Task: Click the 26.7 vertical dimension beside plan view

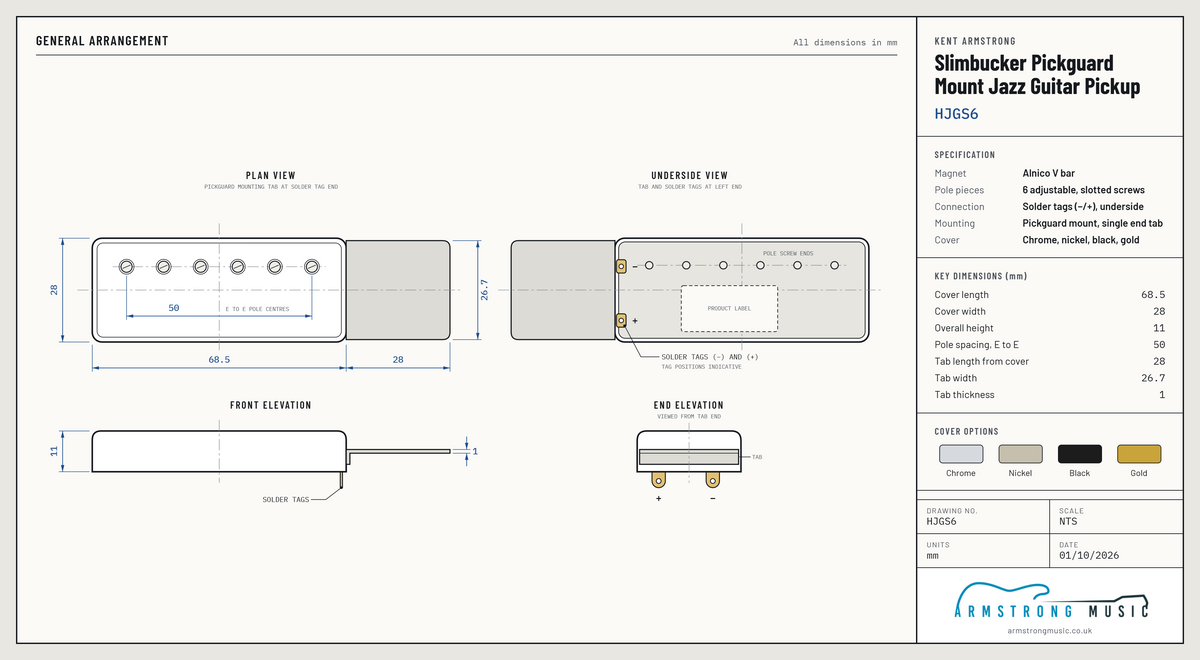Action: tap(484, 289)
